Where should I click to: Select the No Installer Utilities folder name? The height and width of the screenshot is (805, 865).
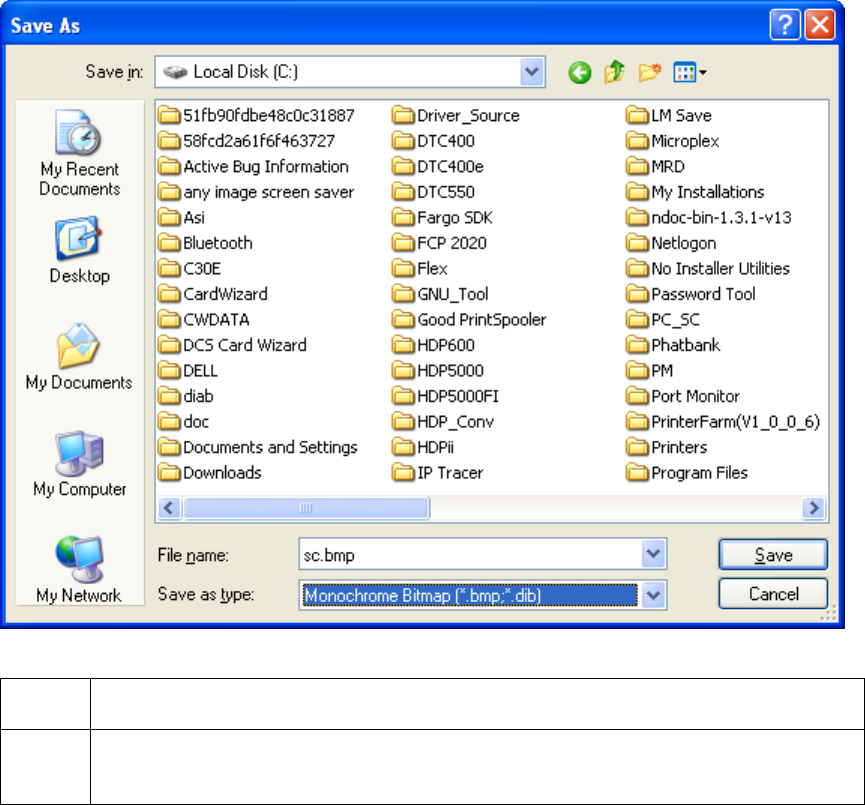tap(720, 269)
